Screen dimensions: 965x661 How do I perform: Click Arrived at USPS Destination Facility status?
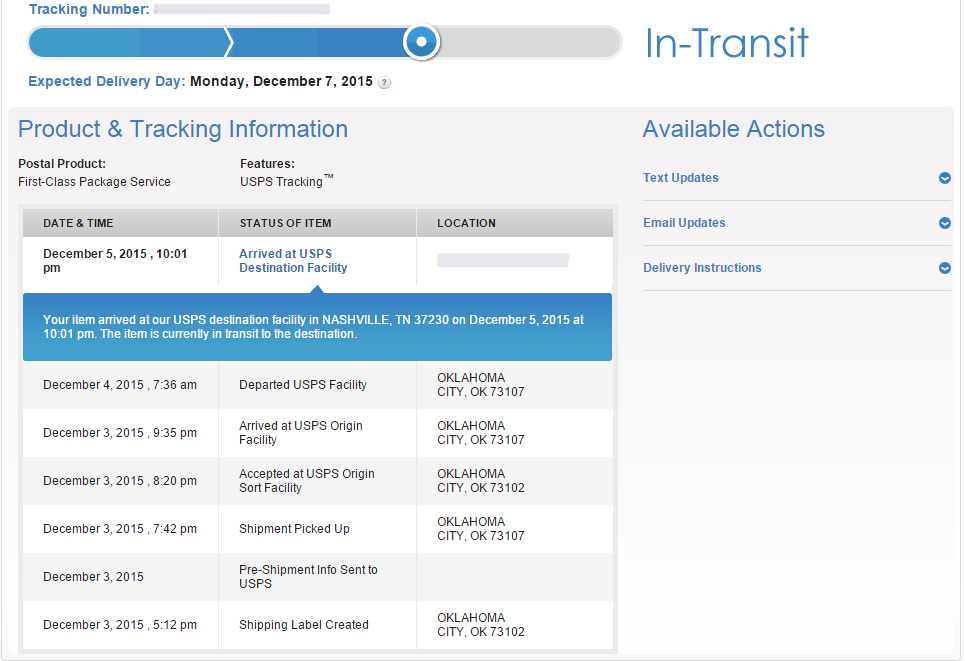[x=293, y=261]
